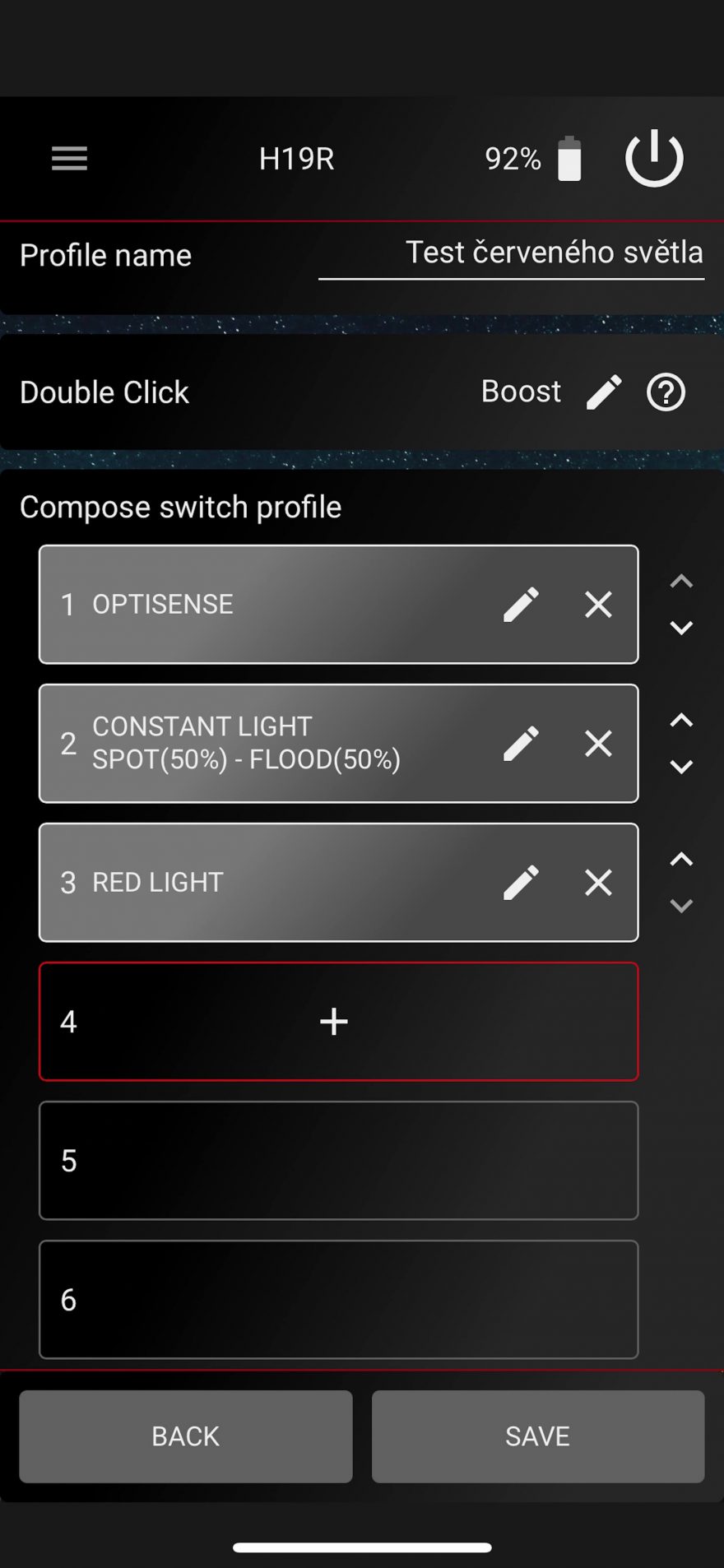Viewport: 724px width, 1568px height.
Task: Open Double Click help info
Action: pos(666,392)
